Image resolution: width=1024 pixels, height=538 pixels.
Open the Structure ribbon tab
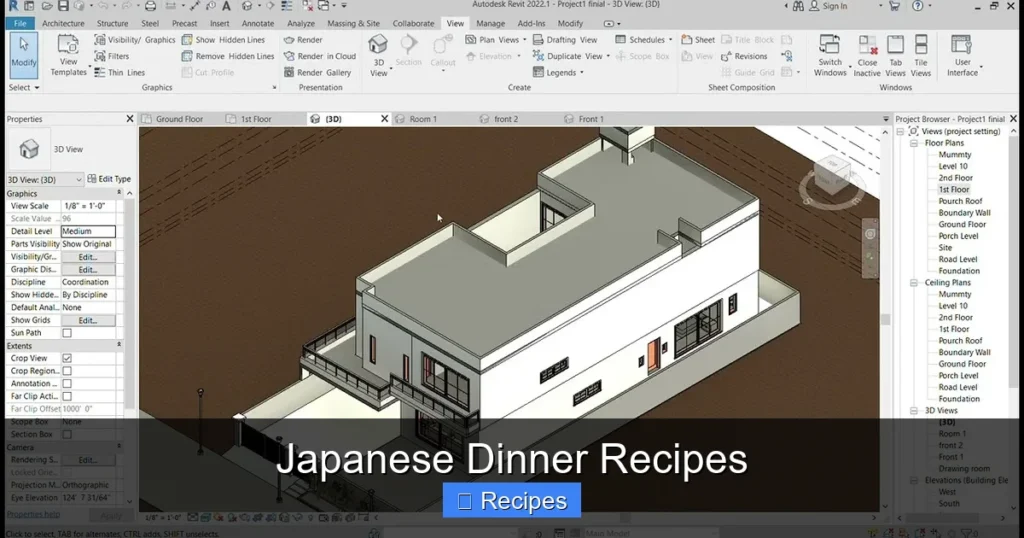click(112, 23)
